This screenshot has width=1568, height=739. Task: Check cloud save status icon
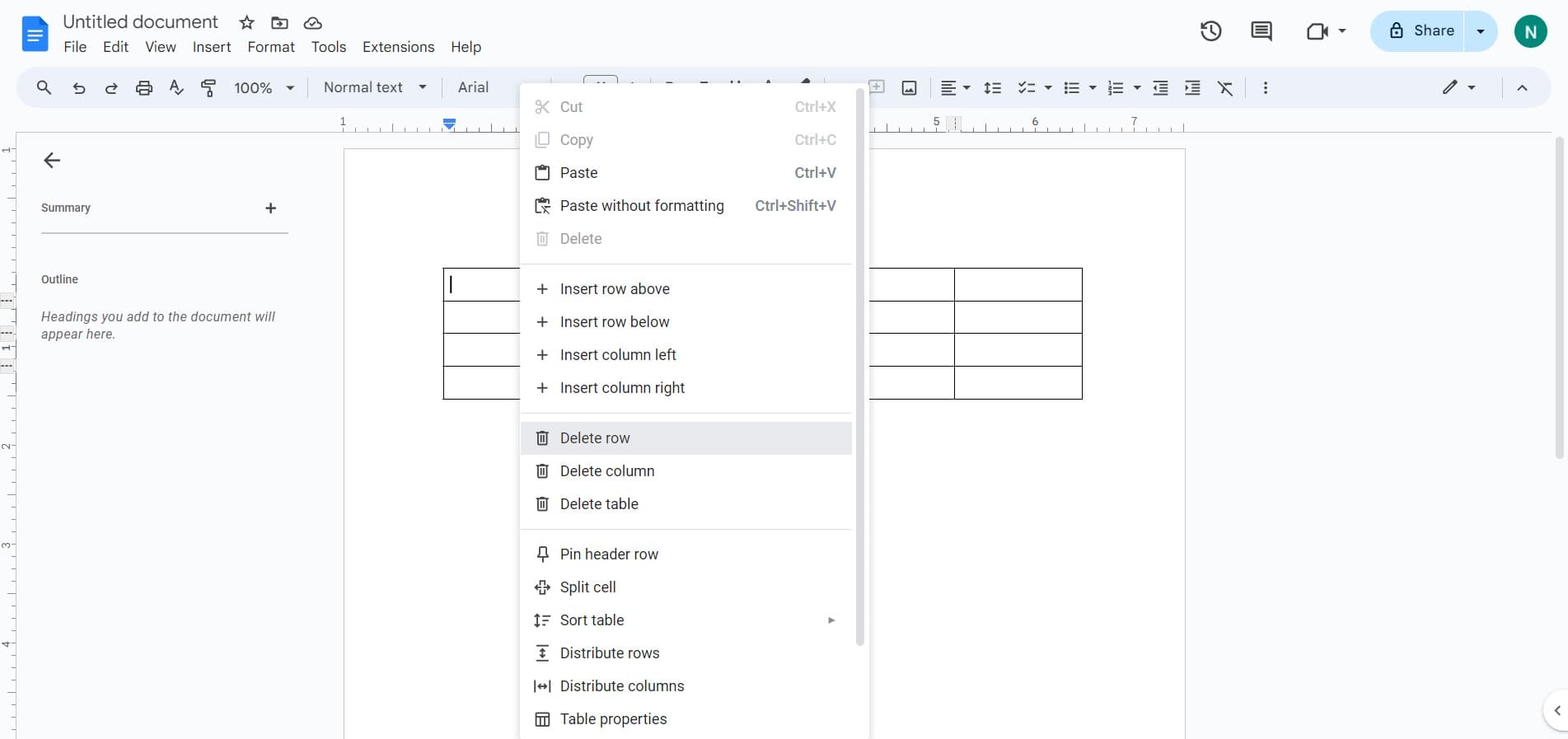tap(312, 23)
